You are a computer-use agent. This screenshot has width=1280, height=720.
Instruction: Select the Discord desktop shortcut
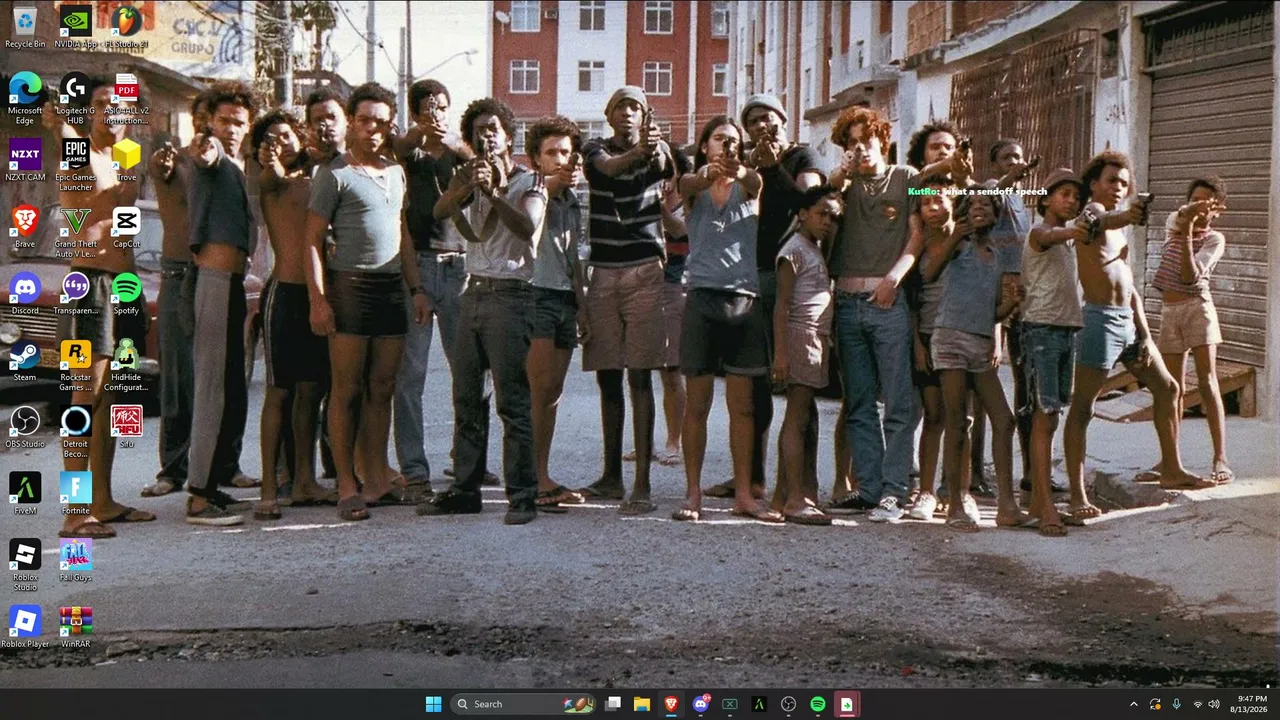coord(25,294)
